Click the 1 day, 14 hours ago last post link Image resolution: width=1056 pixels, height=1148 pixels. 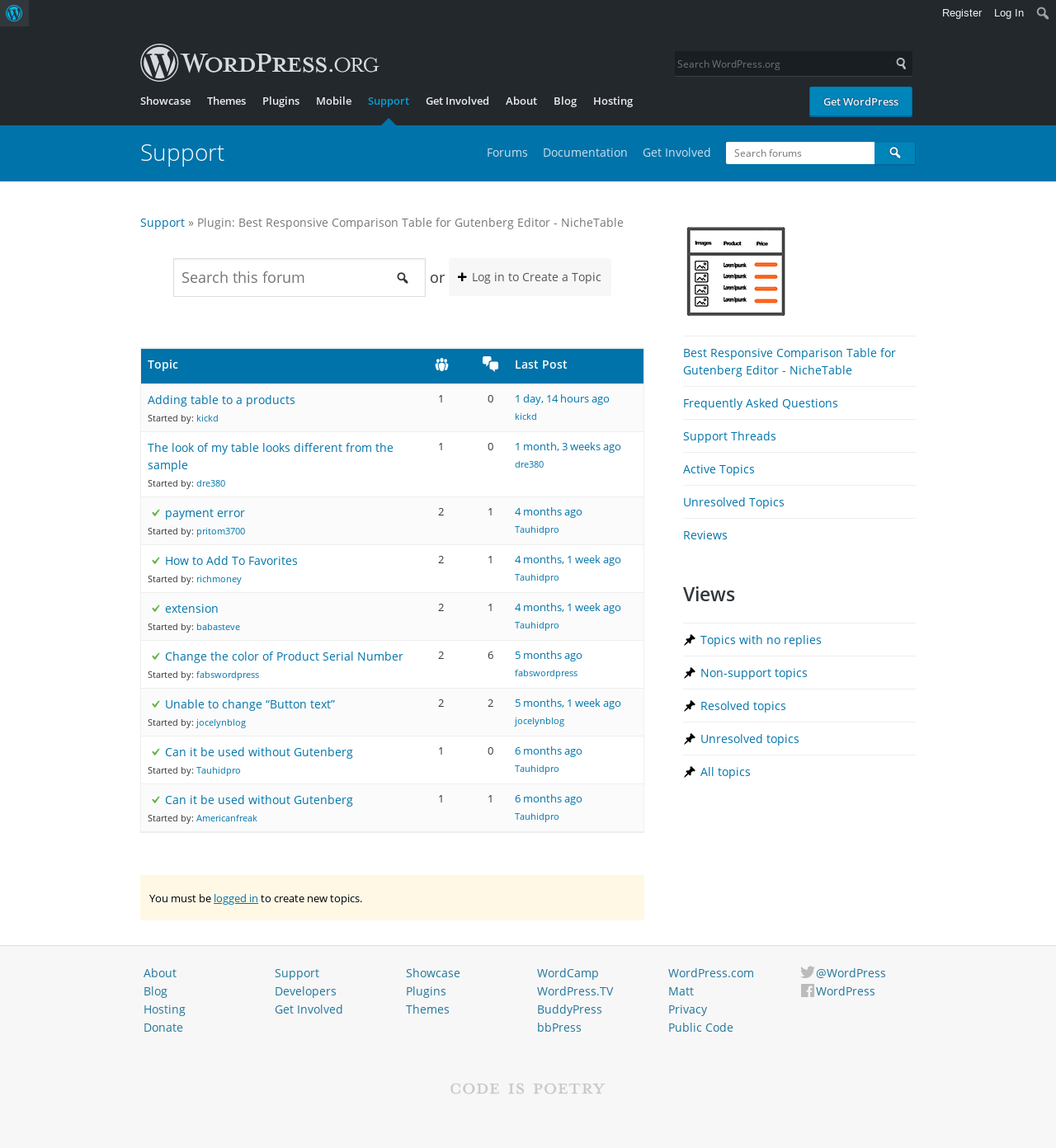[562, 398]
